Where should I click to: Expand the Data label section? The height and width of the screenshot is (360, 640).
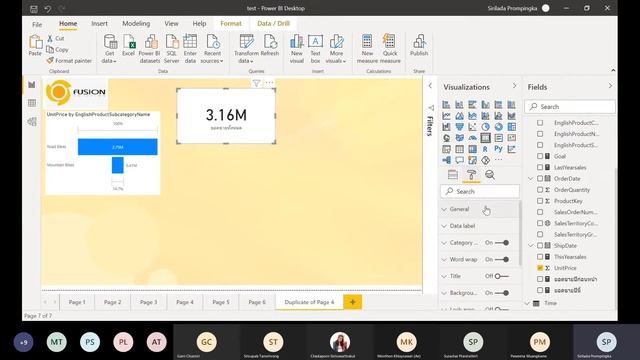[x=479, y=226]
